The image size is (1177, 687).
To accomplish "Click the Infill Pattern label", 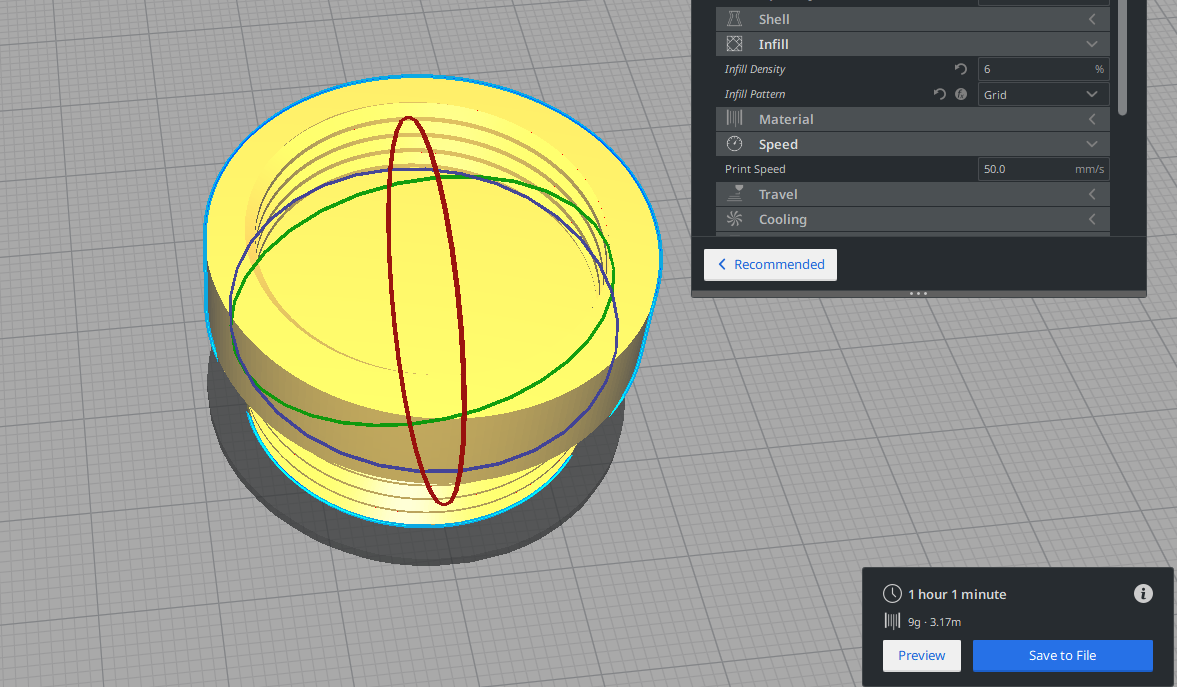I will [754, 94].
